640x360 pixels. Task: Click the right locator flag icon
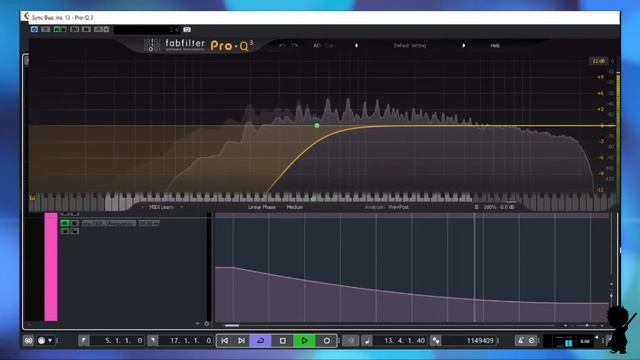click(x=153, y=340)
